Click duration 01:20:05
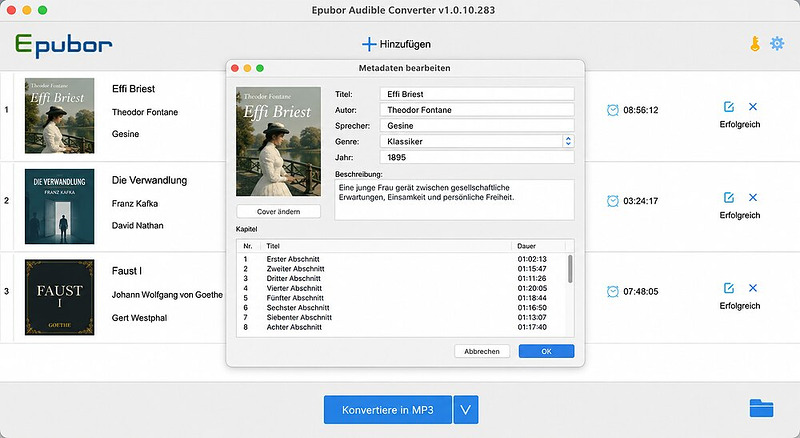The image size is (800, 438). tap(532, 288)
